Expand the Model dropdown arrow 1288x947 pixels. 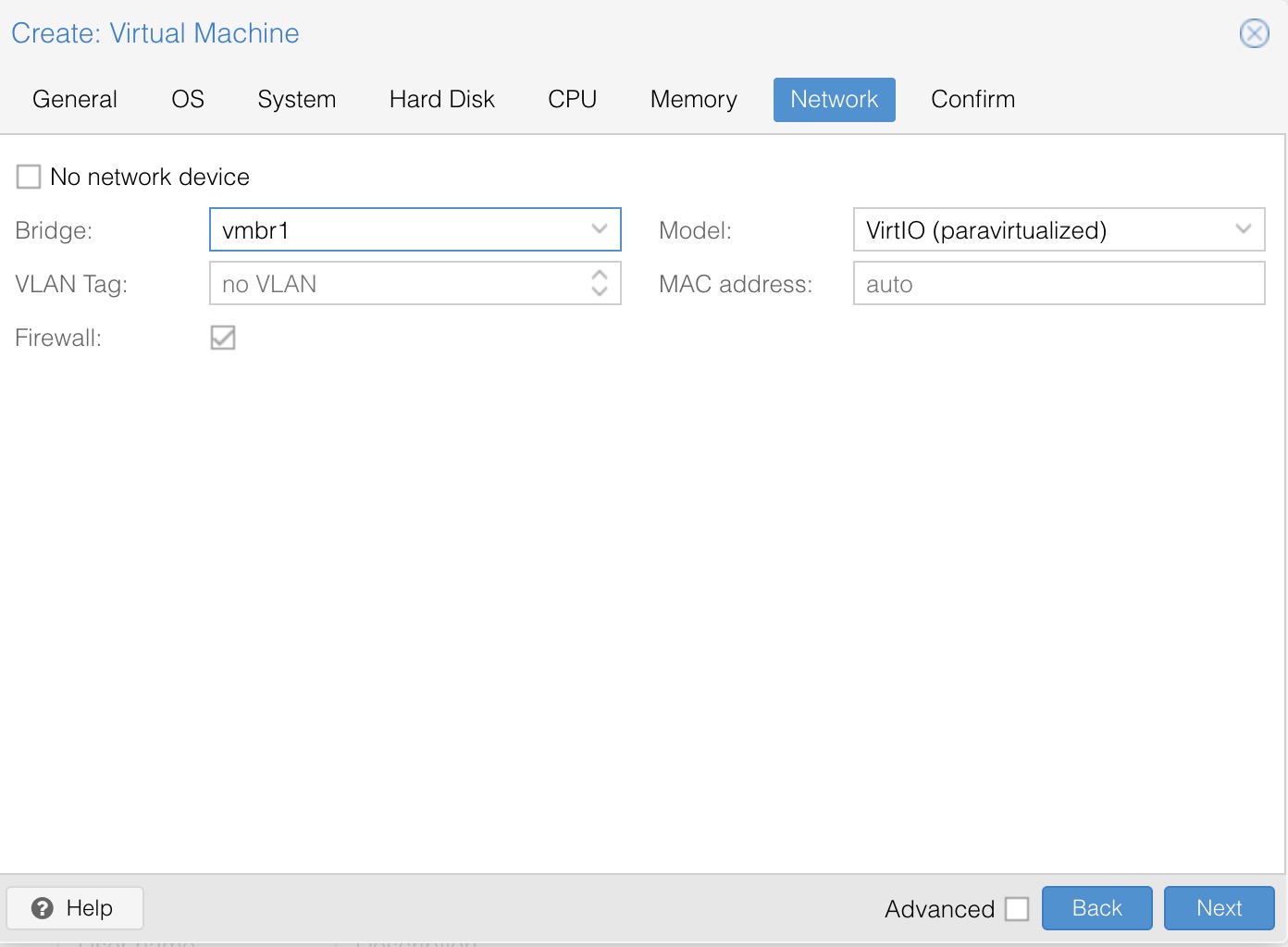click(1244, 229)
